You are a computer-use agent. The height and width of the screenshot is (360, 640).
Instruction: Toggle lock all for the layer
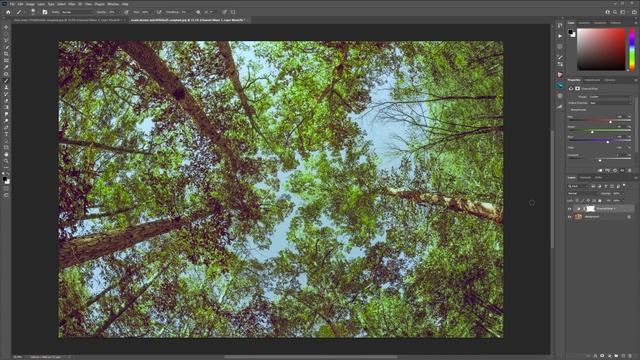click(600, 200)
